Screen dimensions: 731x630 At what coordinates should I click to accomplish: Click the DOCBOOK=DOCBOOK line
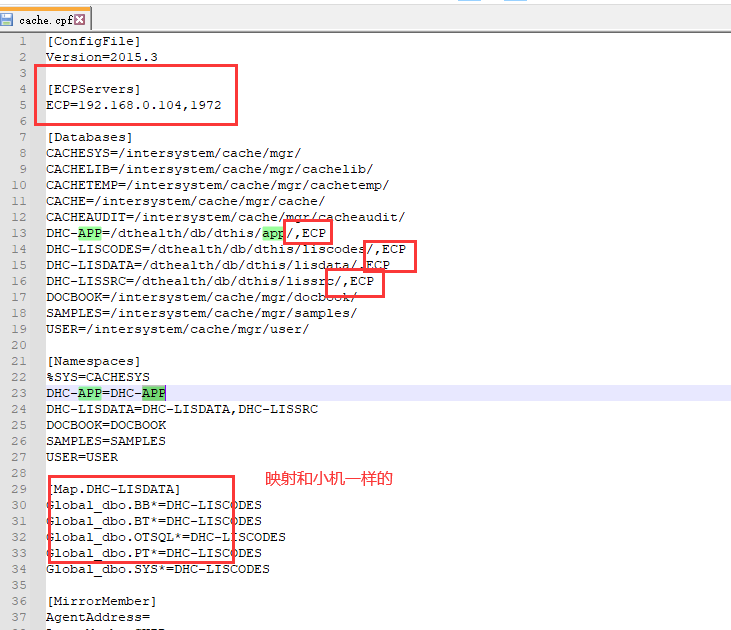click(106, 425)
